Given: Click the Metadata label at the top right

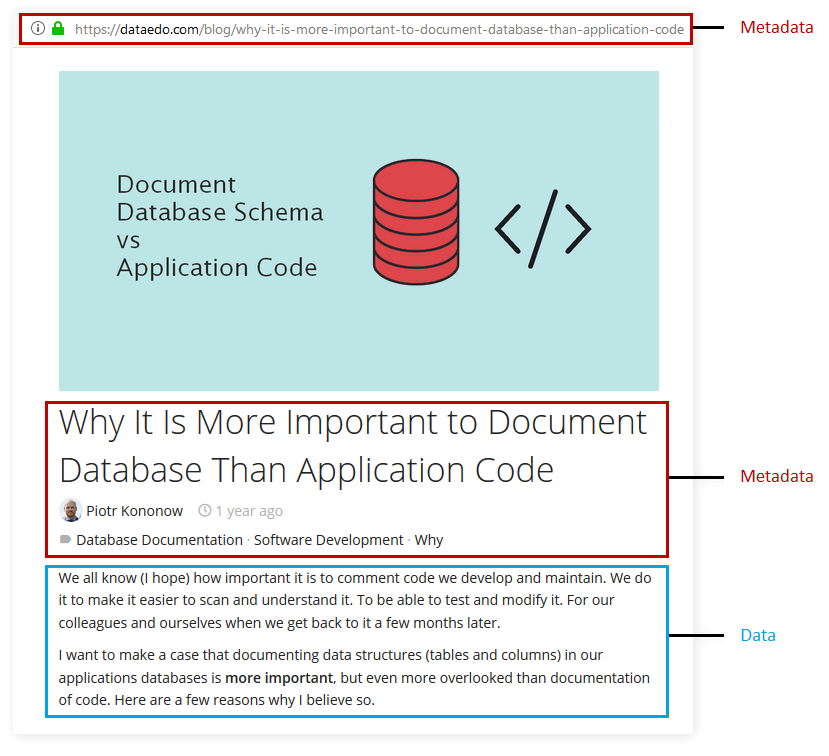Looking at the screenshot, I should 777,27.
